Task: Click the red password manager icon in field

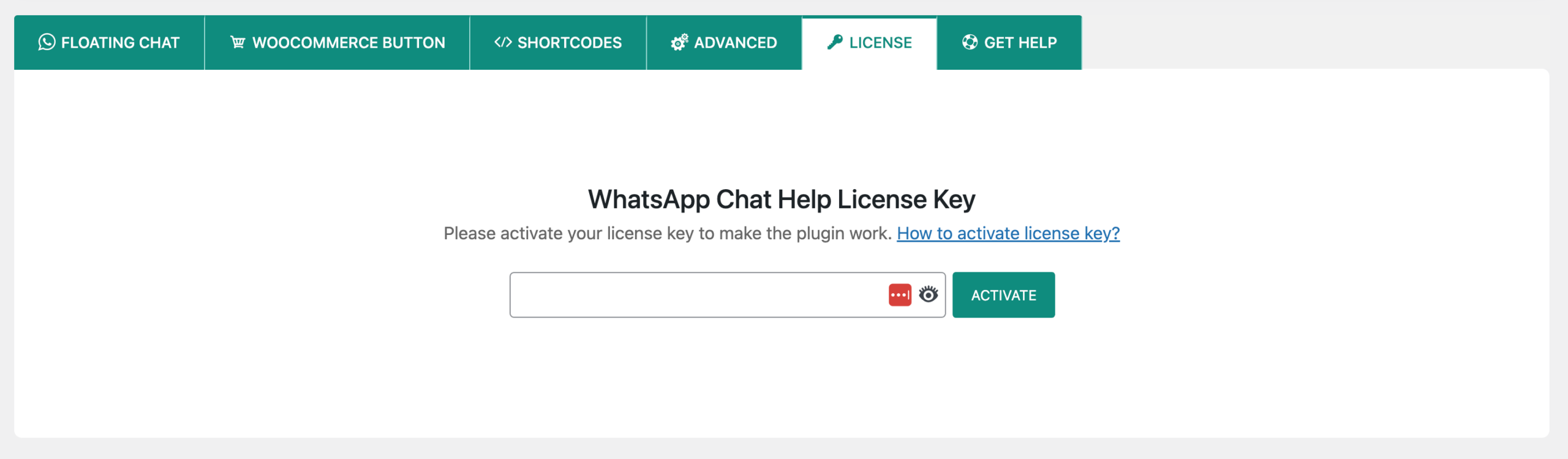Action: [x=900, y=295]
